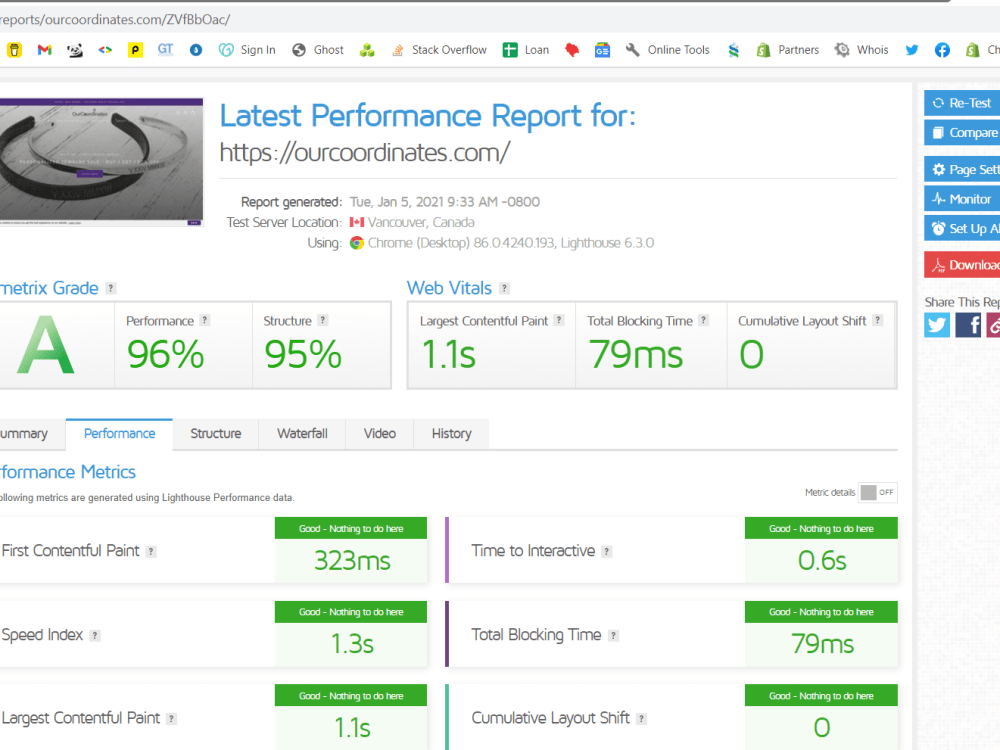Open the Sign In bookmark
Screen dimensions: 1000x750
(247, 50)
